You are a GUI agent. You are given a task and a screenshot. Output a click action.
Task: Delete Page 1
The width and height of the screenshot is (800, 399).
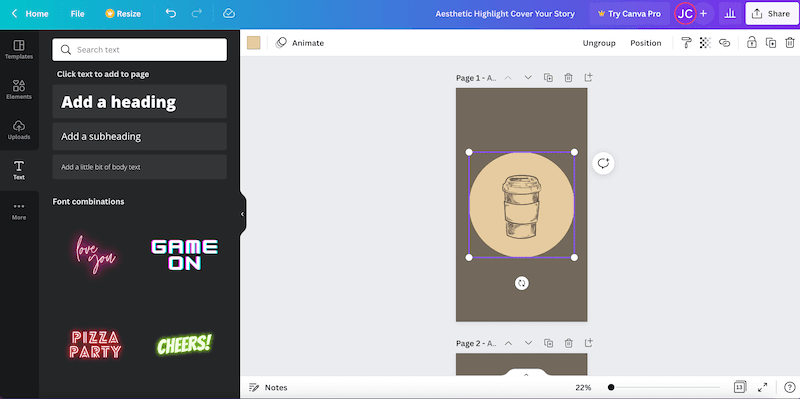(568, 78)
